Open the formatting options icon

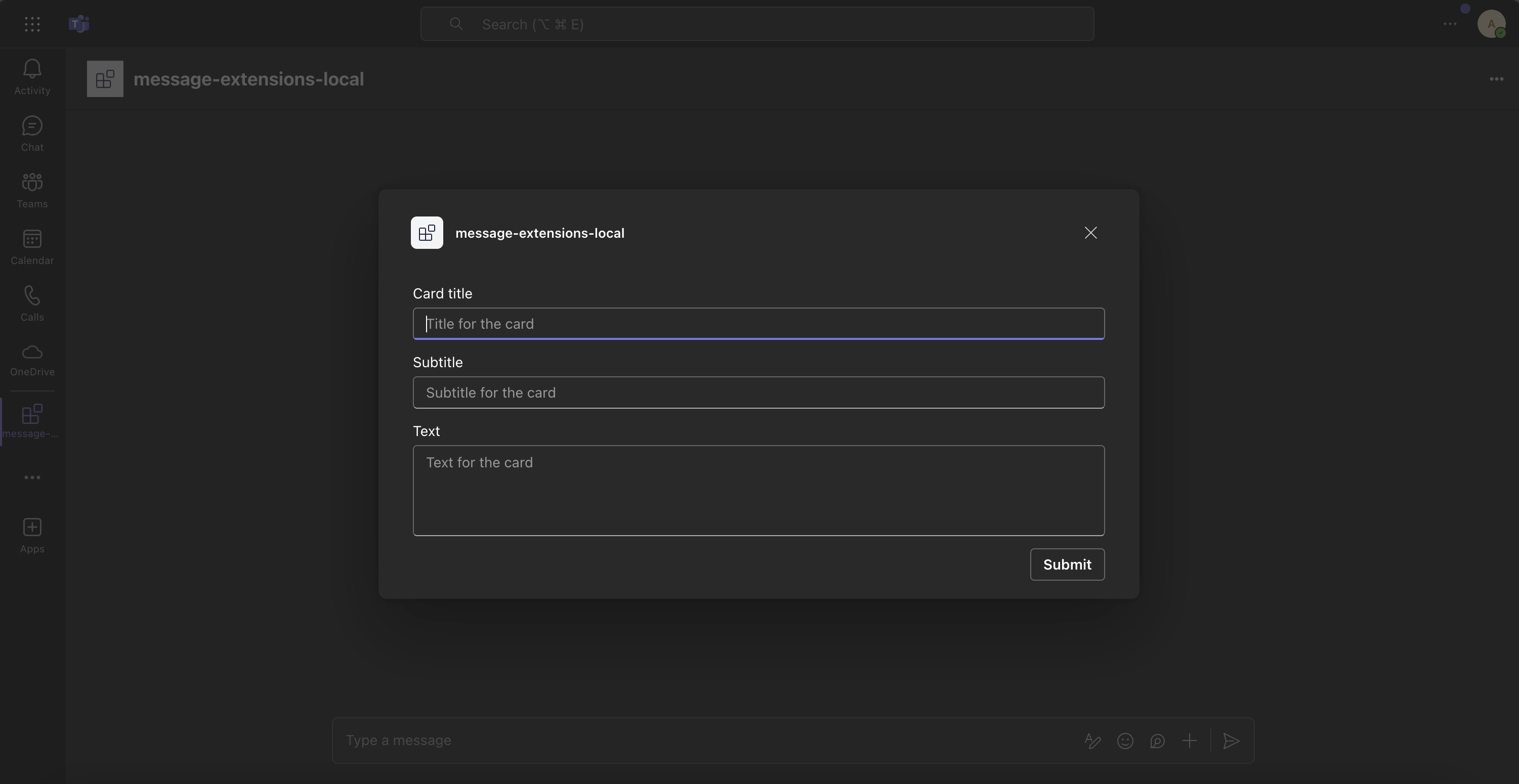click(x=1091, y=741)
